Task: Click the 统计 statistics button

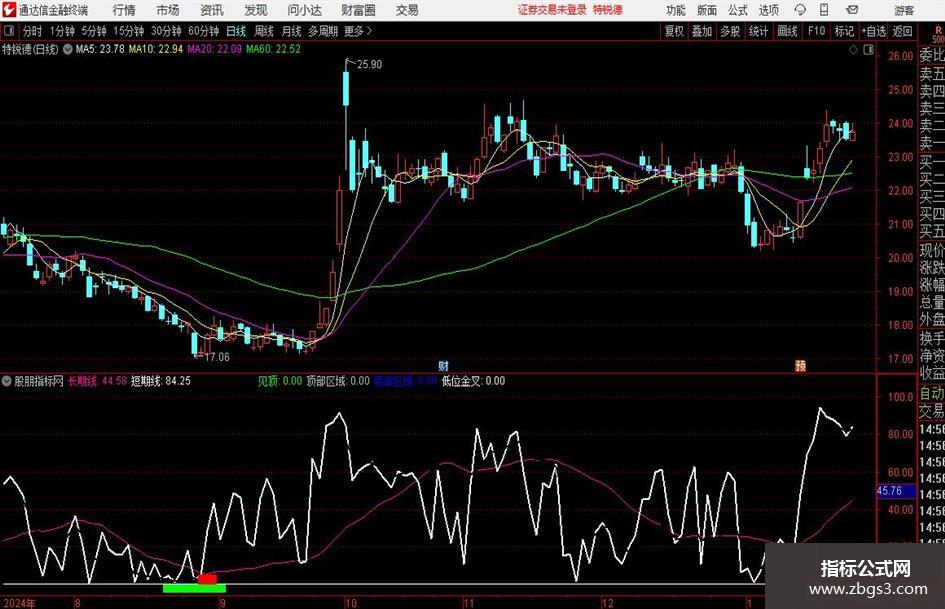Action: click(x=758, y=31)
